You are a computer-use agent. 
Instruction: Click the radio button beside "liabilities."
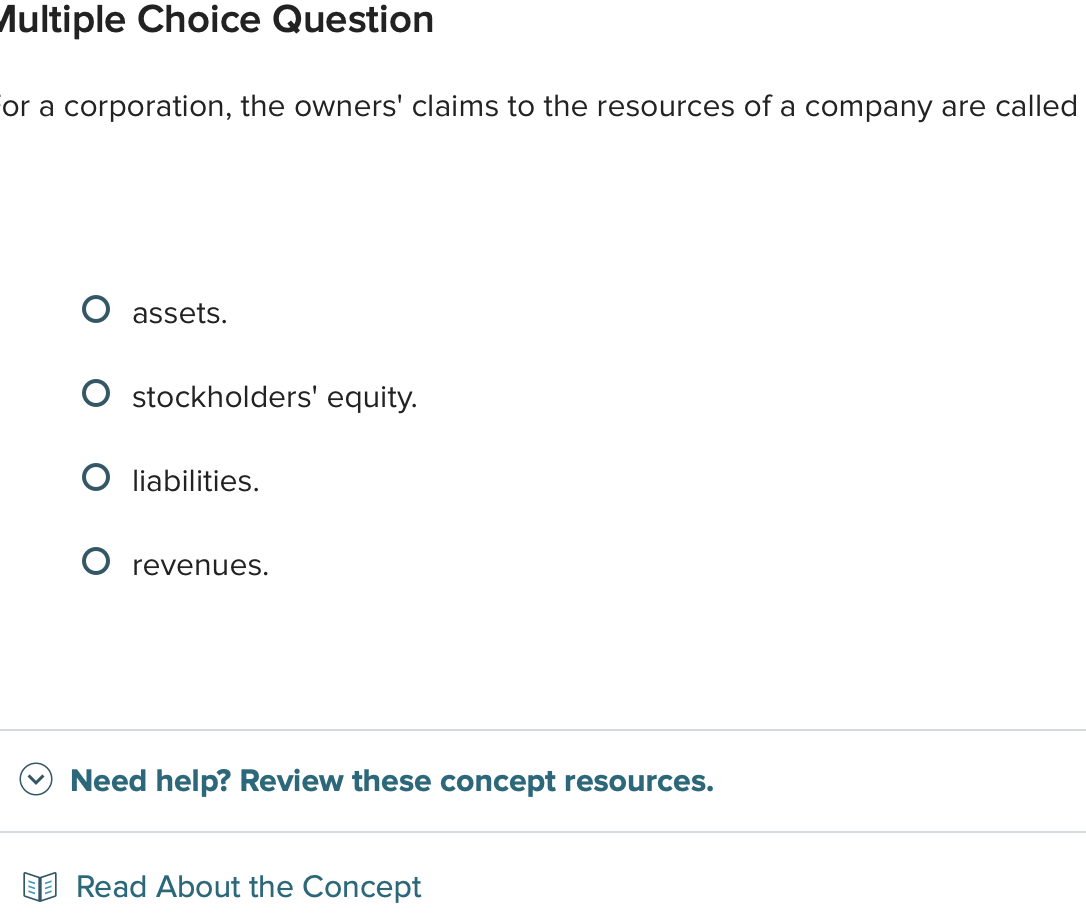[x=95, y=477]
